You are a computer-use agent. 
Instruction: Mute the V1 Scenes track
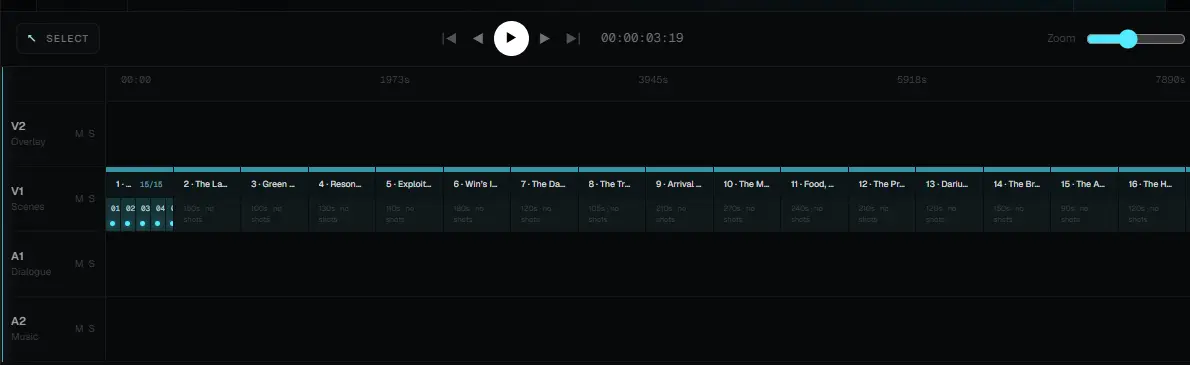[x=79, y=199]
